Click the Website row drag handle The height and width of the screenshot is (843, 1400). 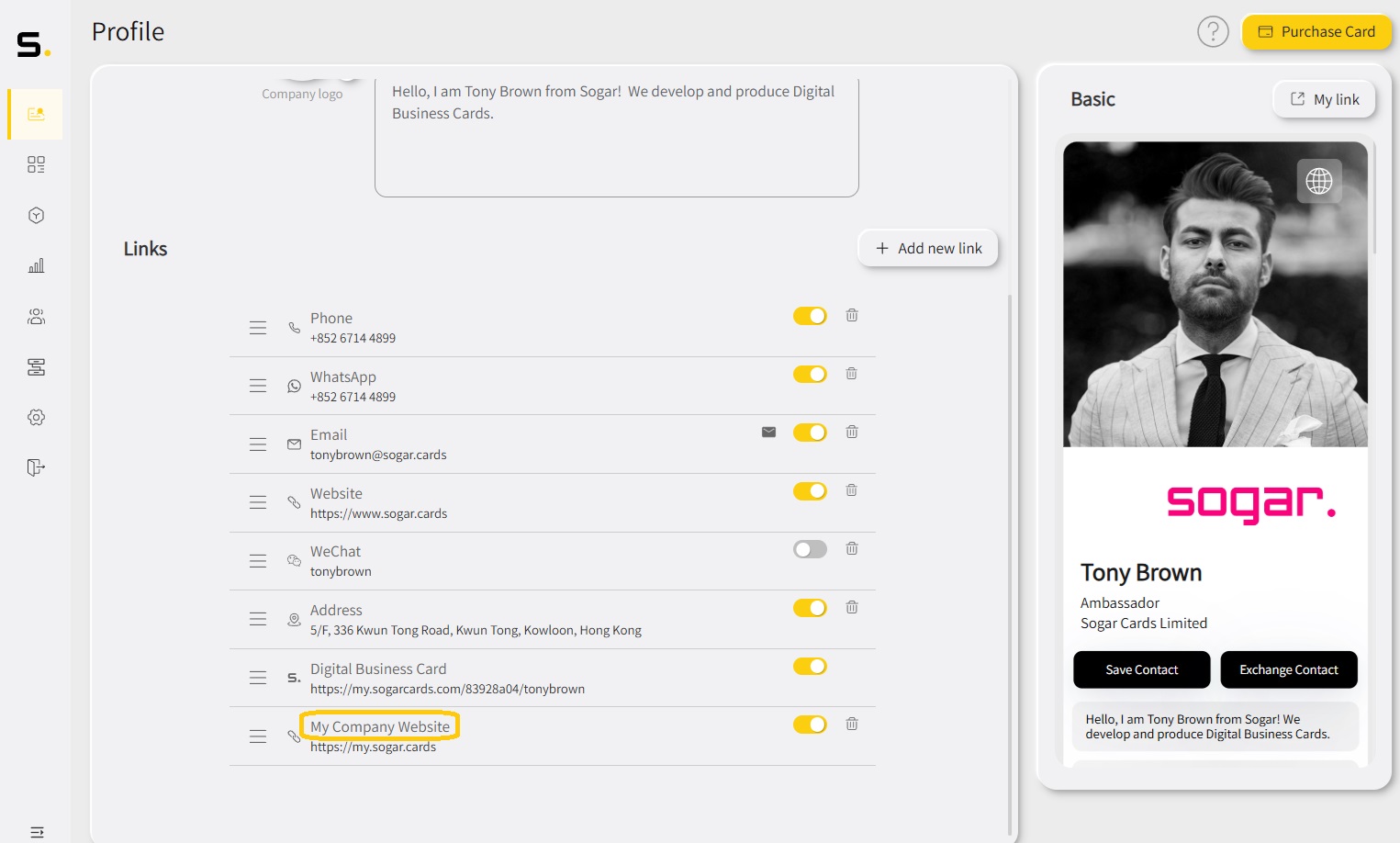pyautogui.click(x=258, y=502)
